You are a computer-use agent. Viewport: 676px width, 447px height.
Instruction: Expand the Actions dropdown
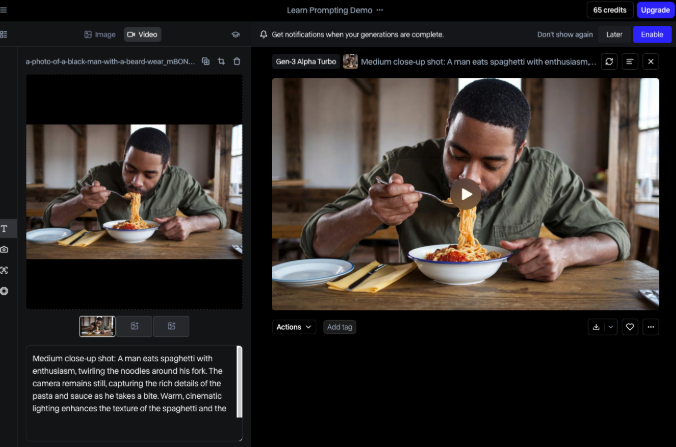point(294,327)
